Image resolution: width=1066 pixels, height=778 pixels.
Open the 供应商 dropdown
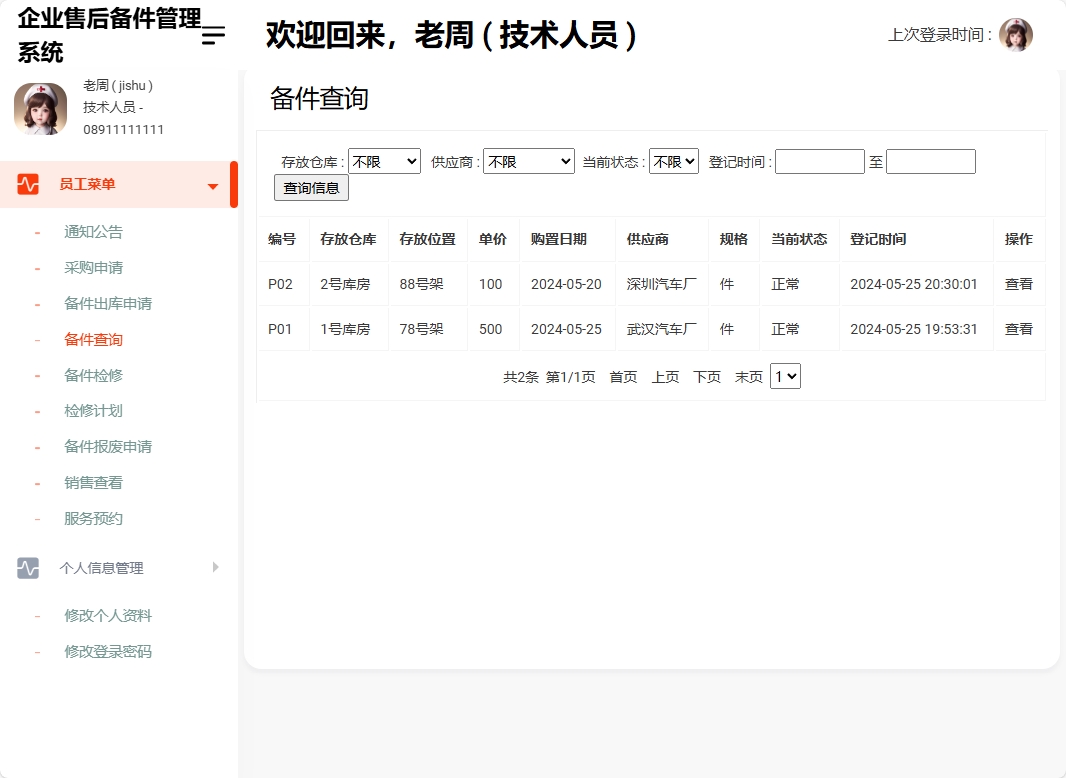pyautogui.click(x=529, y=160)
